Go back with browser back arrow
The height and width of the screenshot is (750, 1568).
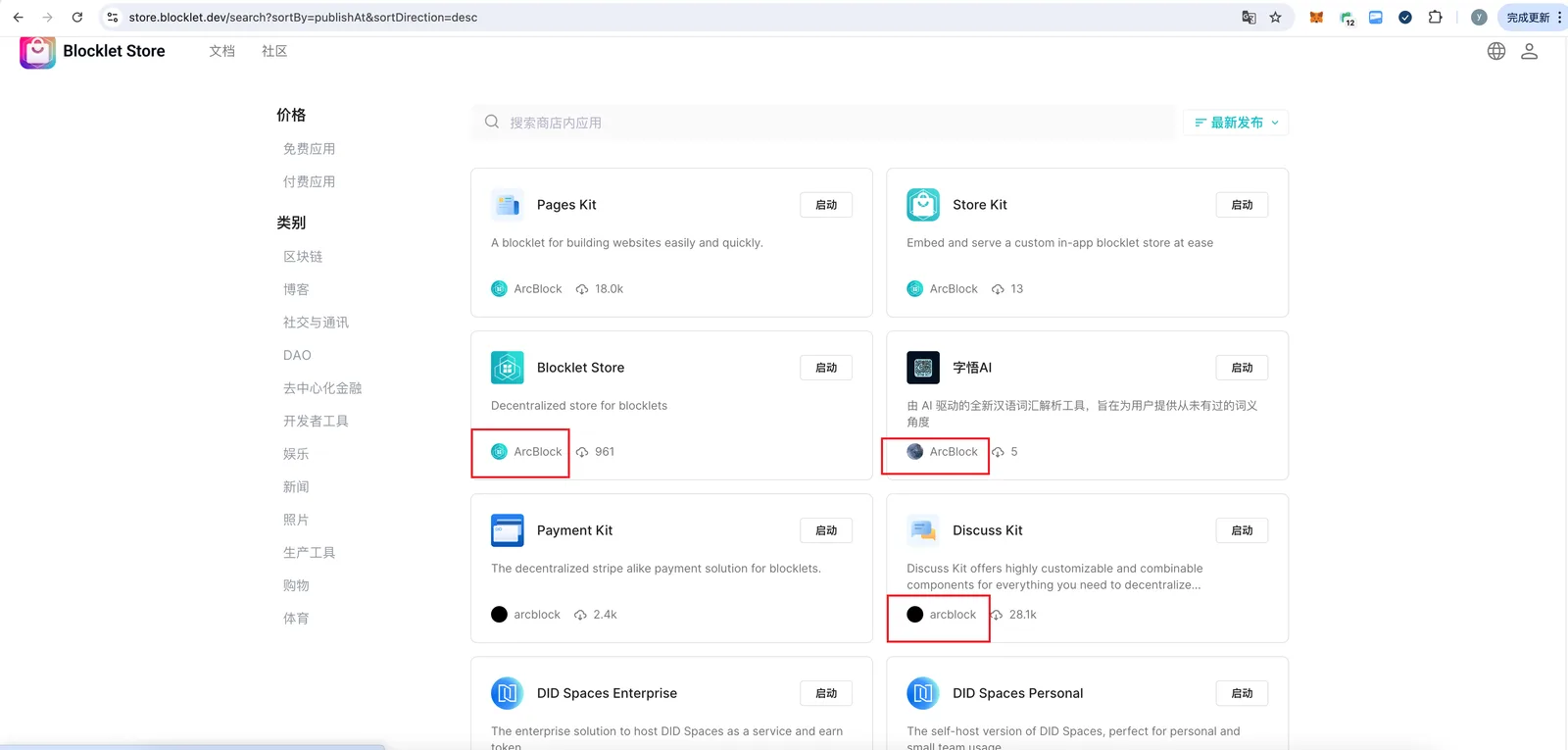pos(18,17)
